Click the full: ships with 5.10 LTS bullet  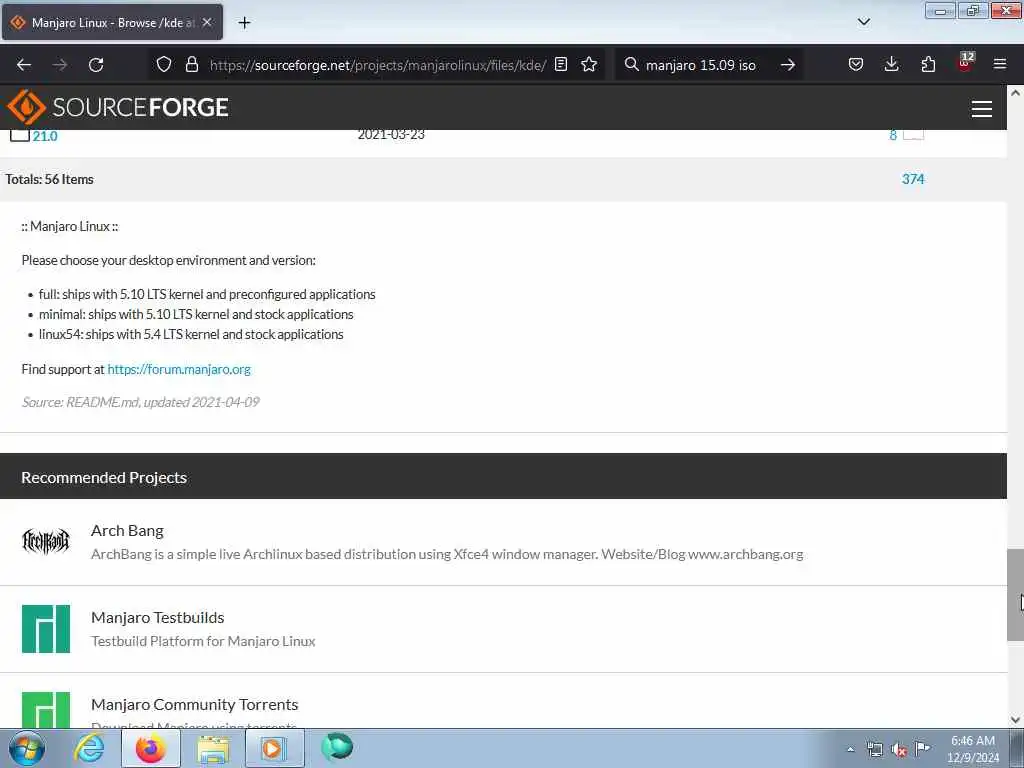[207, 295]
